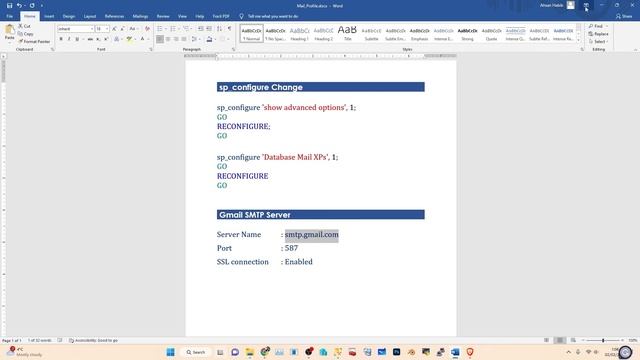This screenshot has width=640, height=360.
Task: Switch to Print Layout view
Action: click(x=560, y=340)
